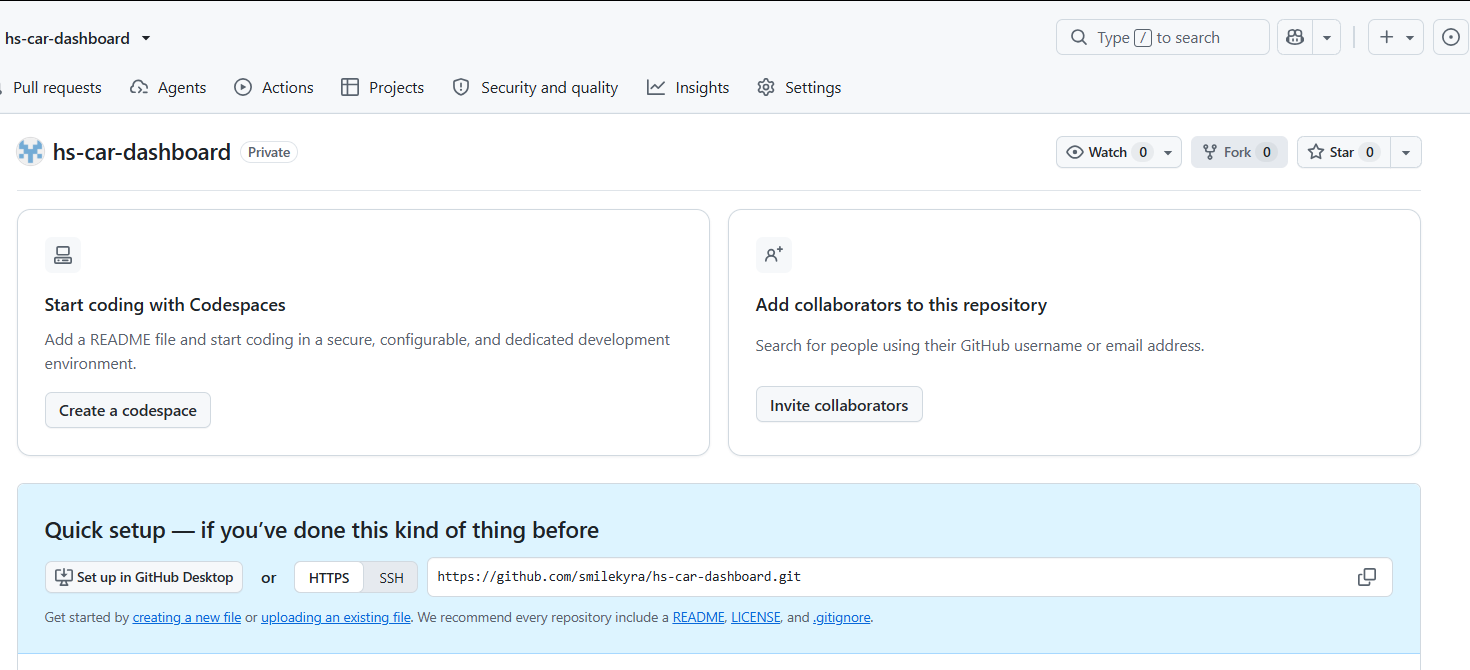Click the Private visibility badge

[269, 152]
